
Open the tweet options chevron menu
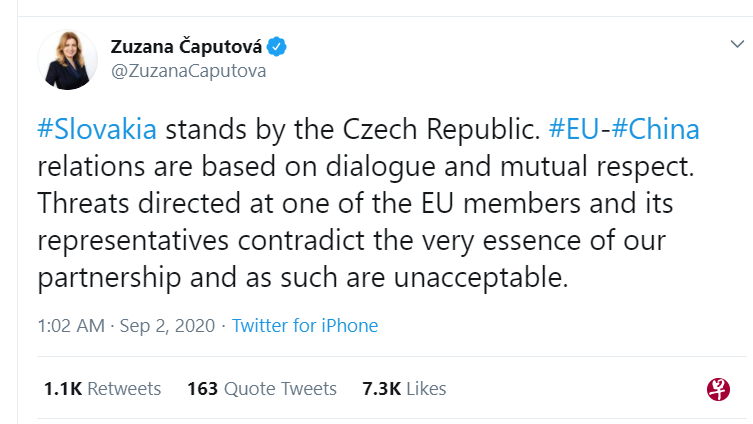(x=735, y=46)
